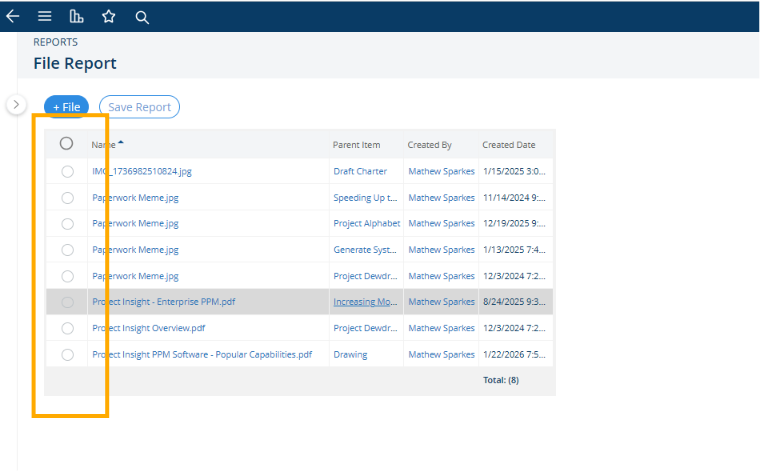Click the File Report page title
This screenshot has height=471, width=760.
75,63
